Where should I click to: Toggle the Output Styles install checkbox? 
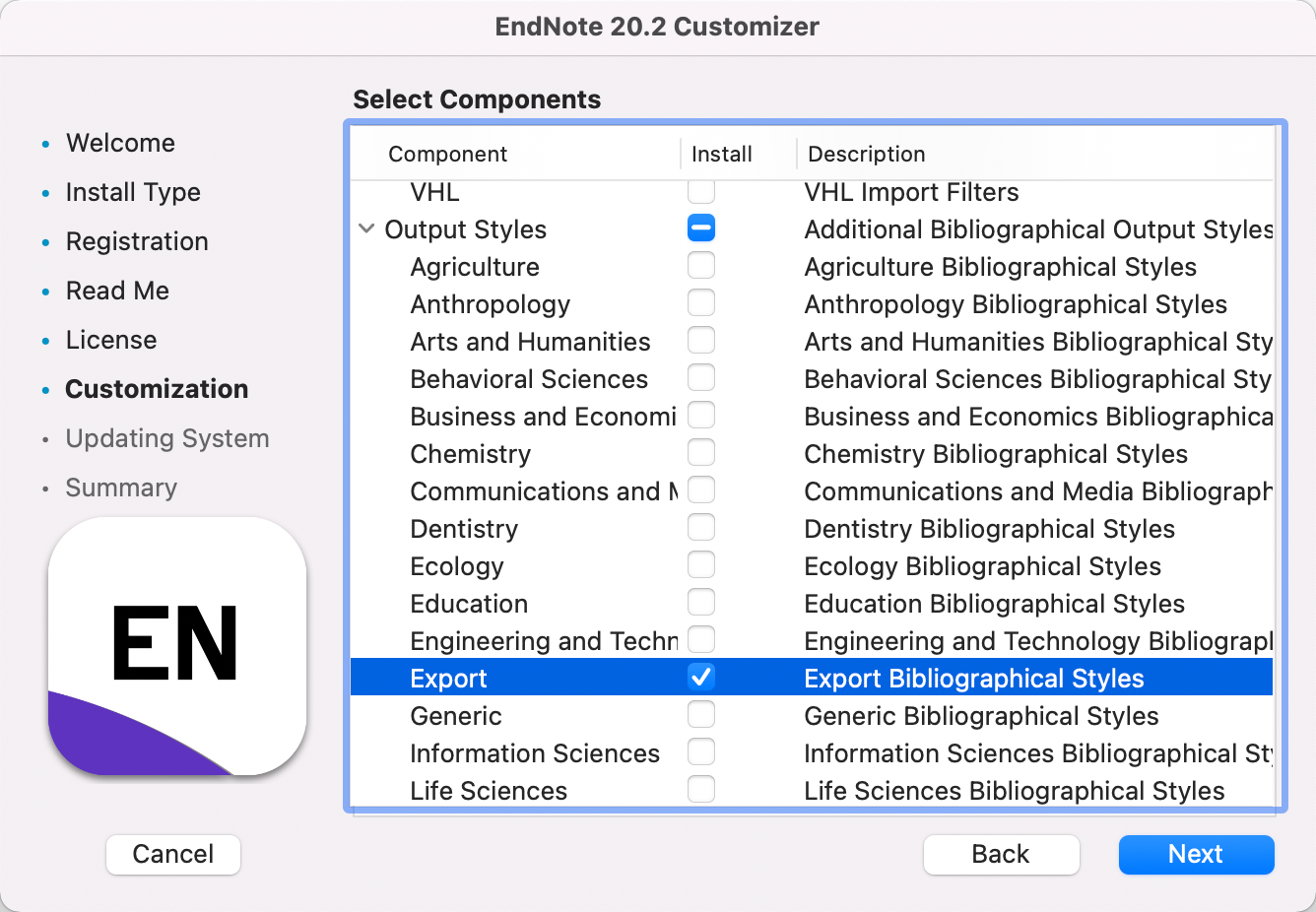pos(701,228)
